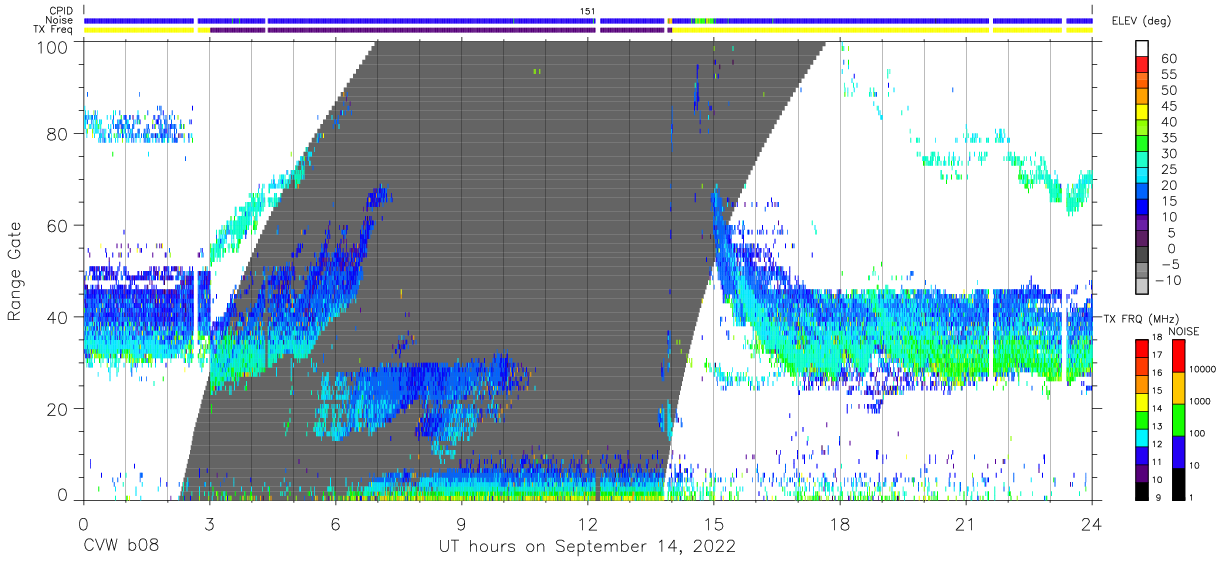Click the "Range Gate" y-axis title

[15, 270]
